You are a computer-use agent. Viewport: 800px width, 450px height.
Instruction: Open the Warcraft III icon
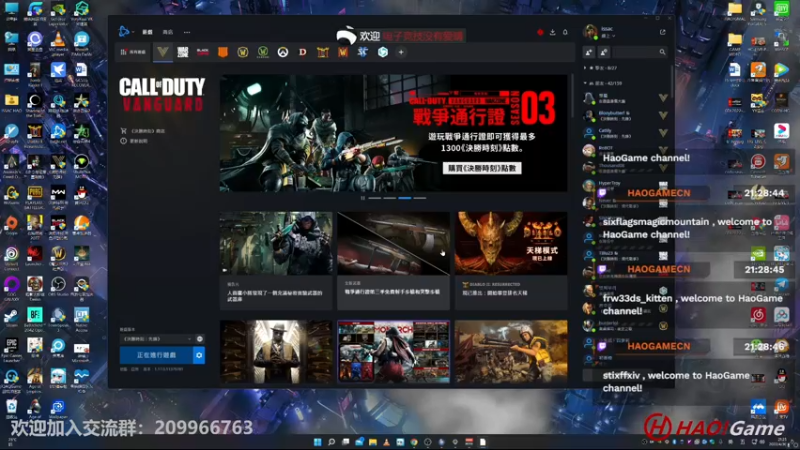pos(343,52)
